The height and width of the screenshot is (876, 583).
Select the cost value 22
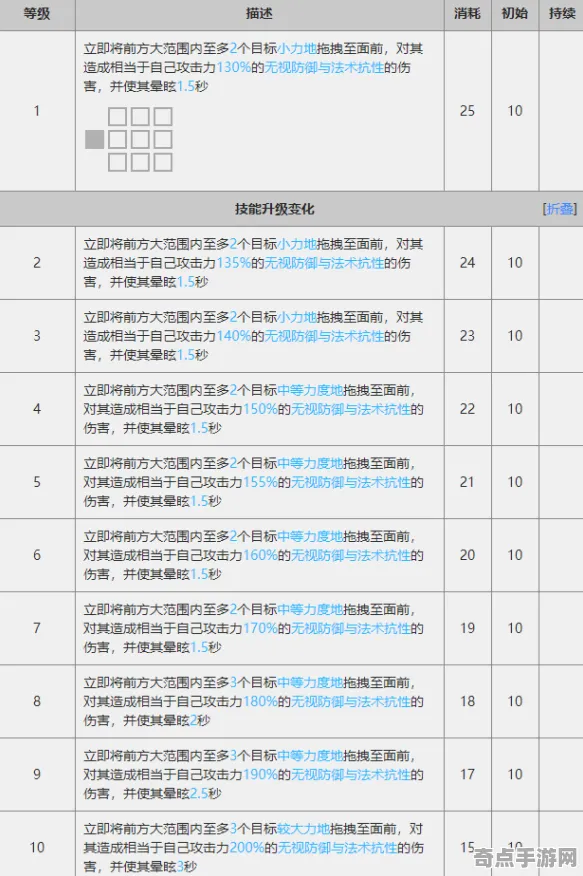point(467,409)
